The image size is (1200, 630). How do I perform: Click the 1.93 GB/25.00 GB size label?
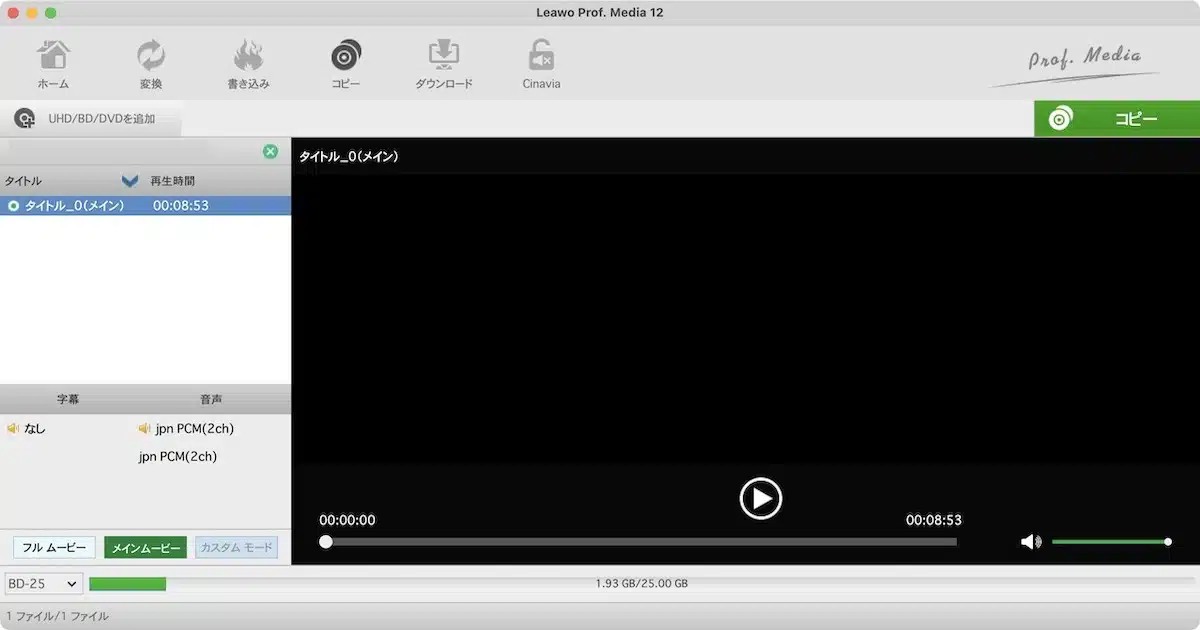[641, 584]
